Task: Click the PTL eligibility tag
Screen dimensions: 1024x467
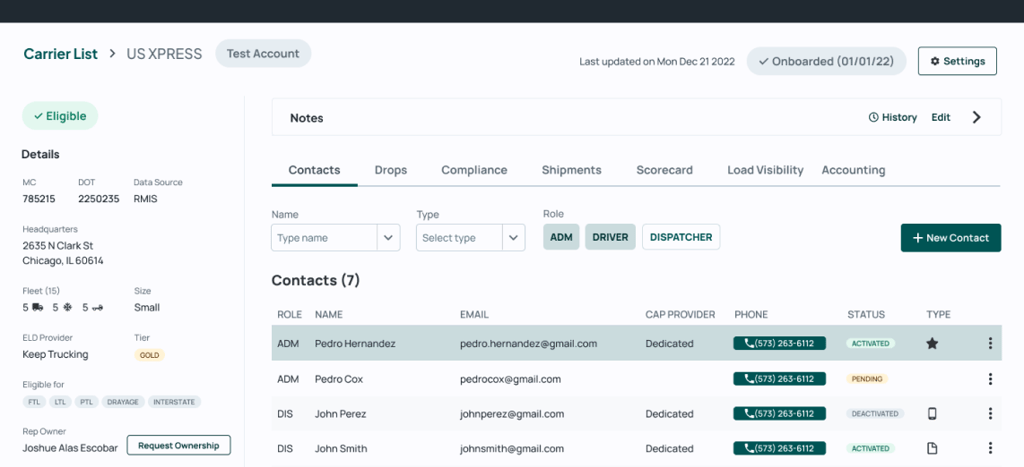Action: tap(86, 402)
